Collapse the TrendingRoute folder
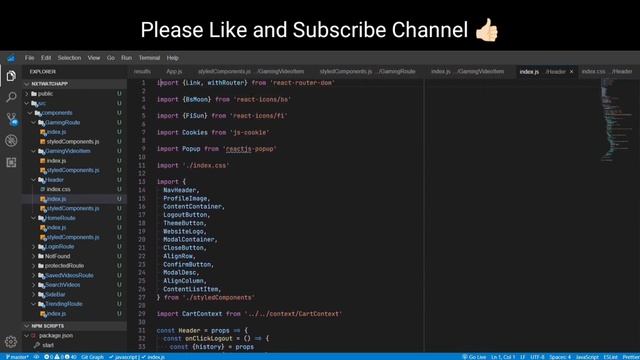Screen dimensions: 640x360 [74, 304]
